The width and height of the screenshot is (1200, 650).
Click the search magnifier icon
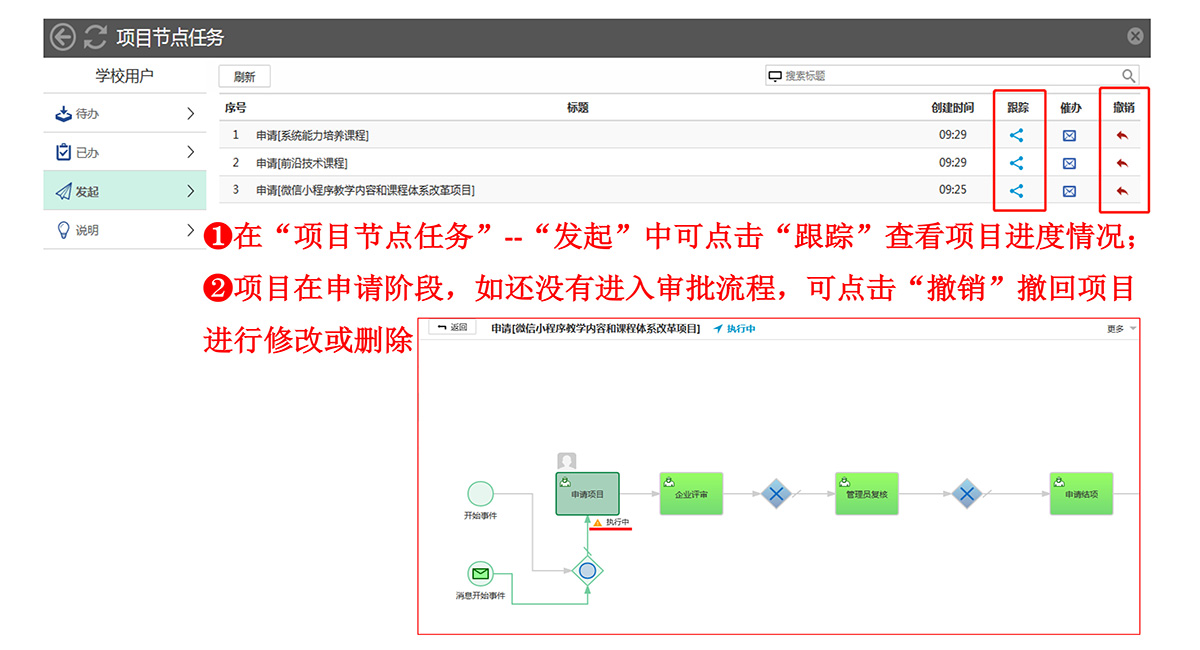tap(1128, 76)
